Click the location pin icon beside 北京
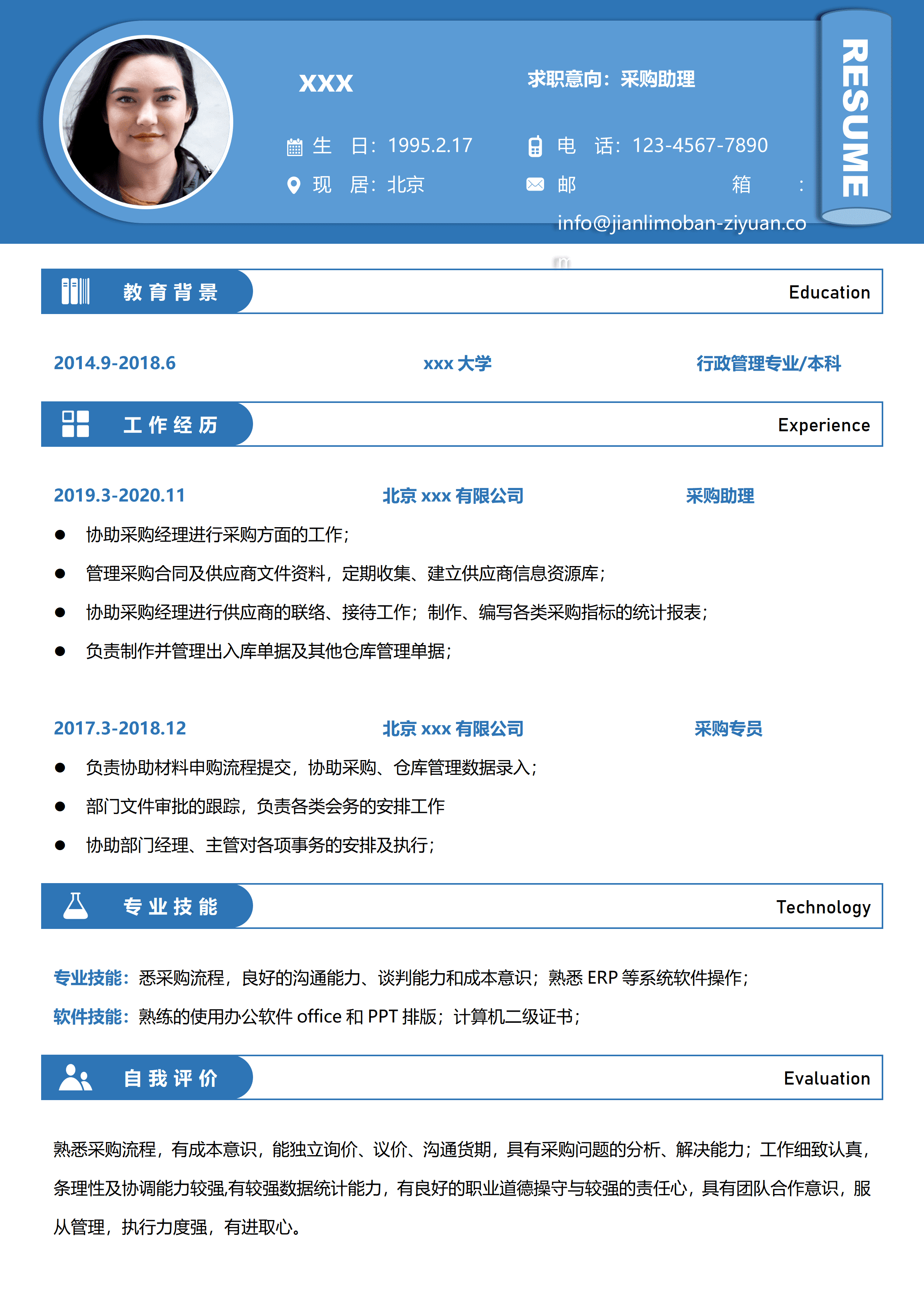The height and width of the screenshot is (1307, 924). [x=295, y=185]
